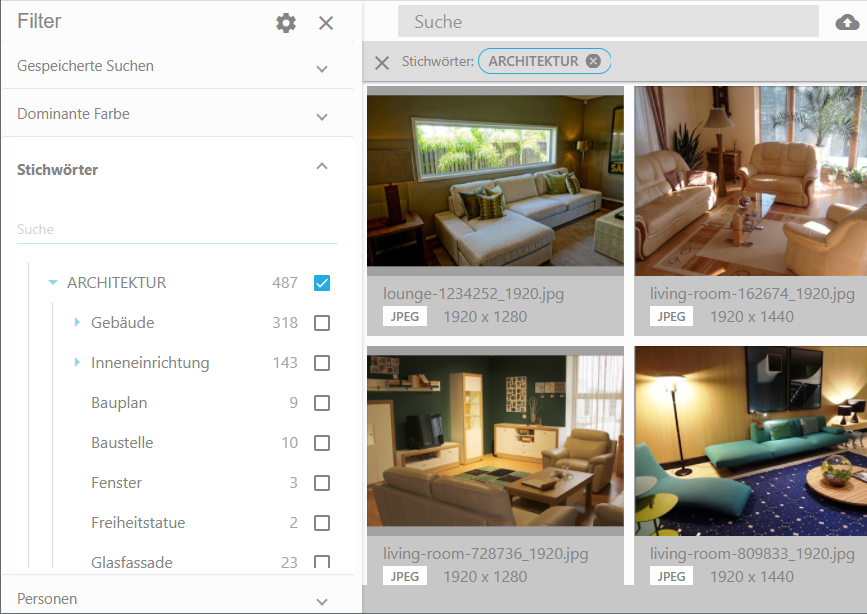Image resolution: width=867 pixels, height=614 pixels.
Task: Clear all active filters with X
Action: (x=382, y=63)
